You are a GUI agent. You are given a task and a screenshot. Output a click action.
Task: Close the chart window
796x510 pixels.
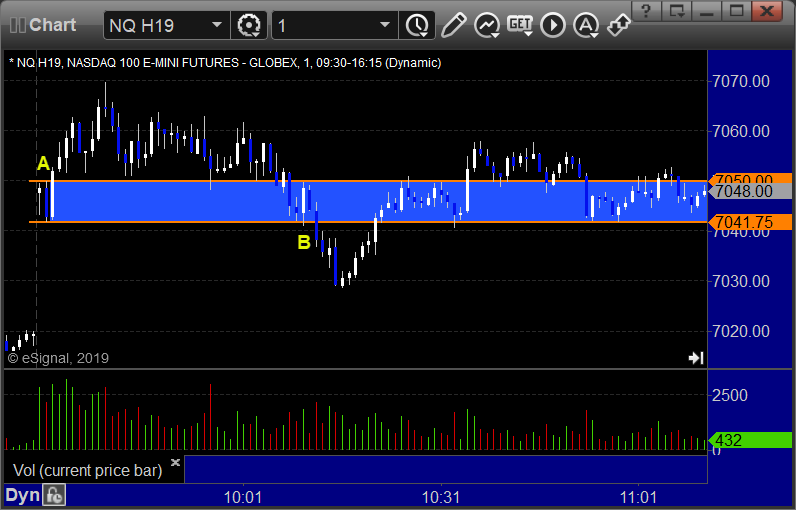[x=767, y=11]
